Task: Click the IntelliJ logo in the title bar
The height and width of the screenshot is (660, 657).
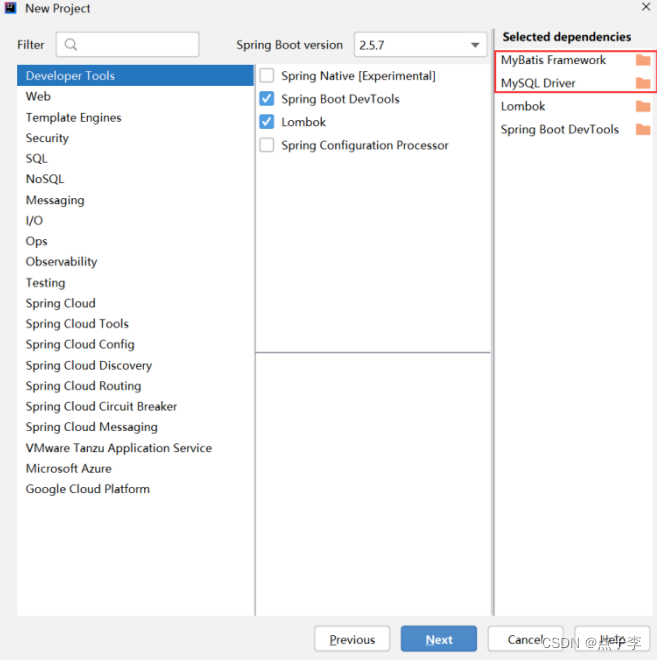Action: (x=10, y=8)
